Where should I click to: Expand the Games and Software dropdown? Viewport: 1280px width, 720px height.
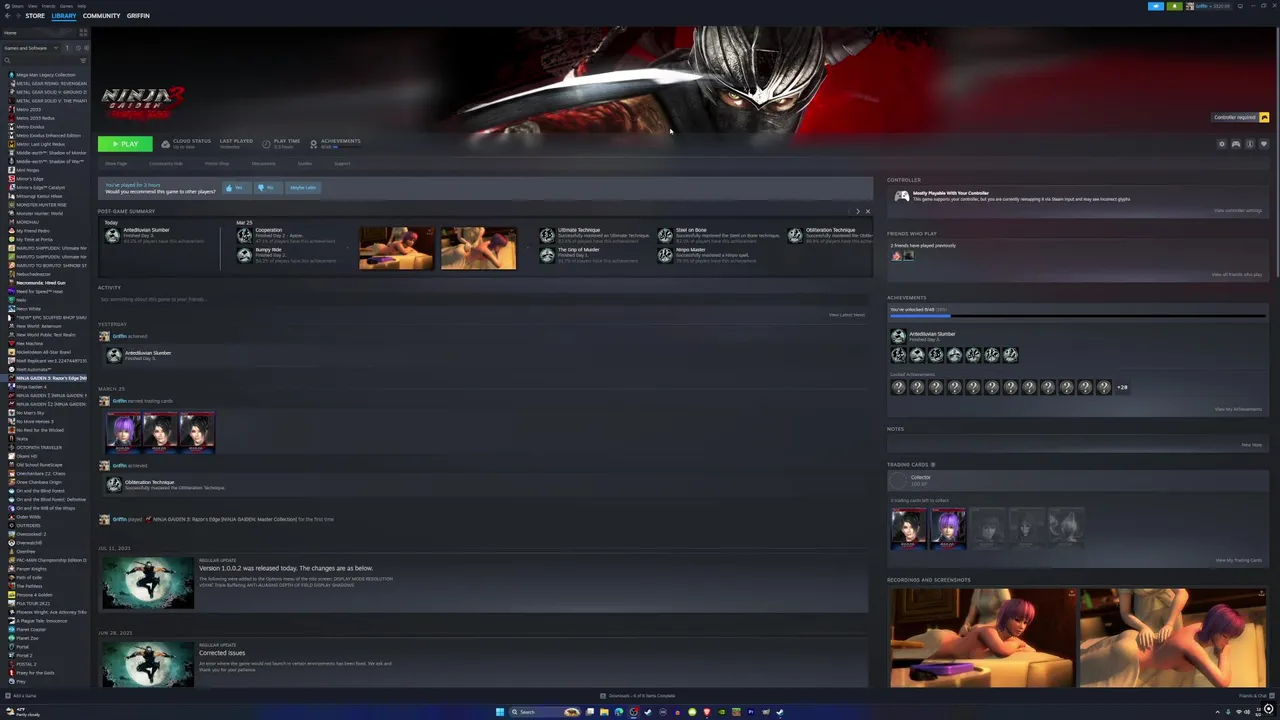[30, 48]
